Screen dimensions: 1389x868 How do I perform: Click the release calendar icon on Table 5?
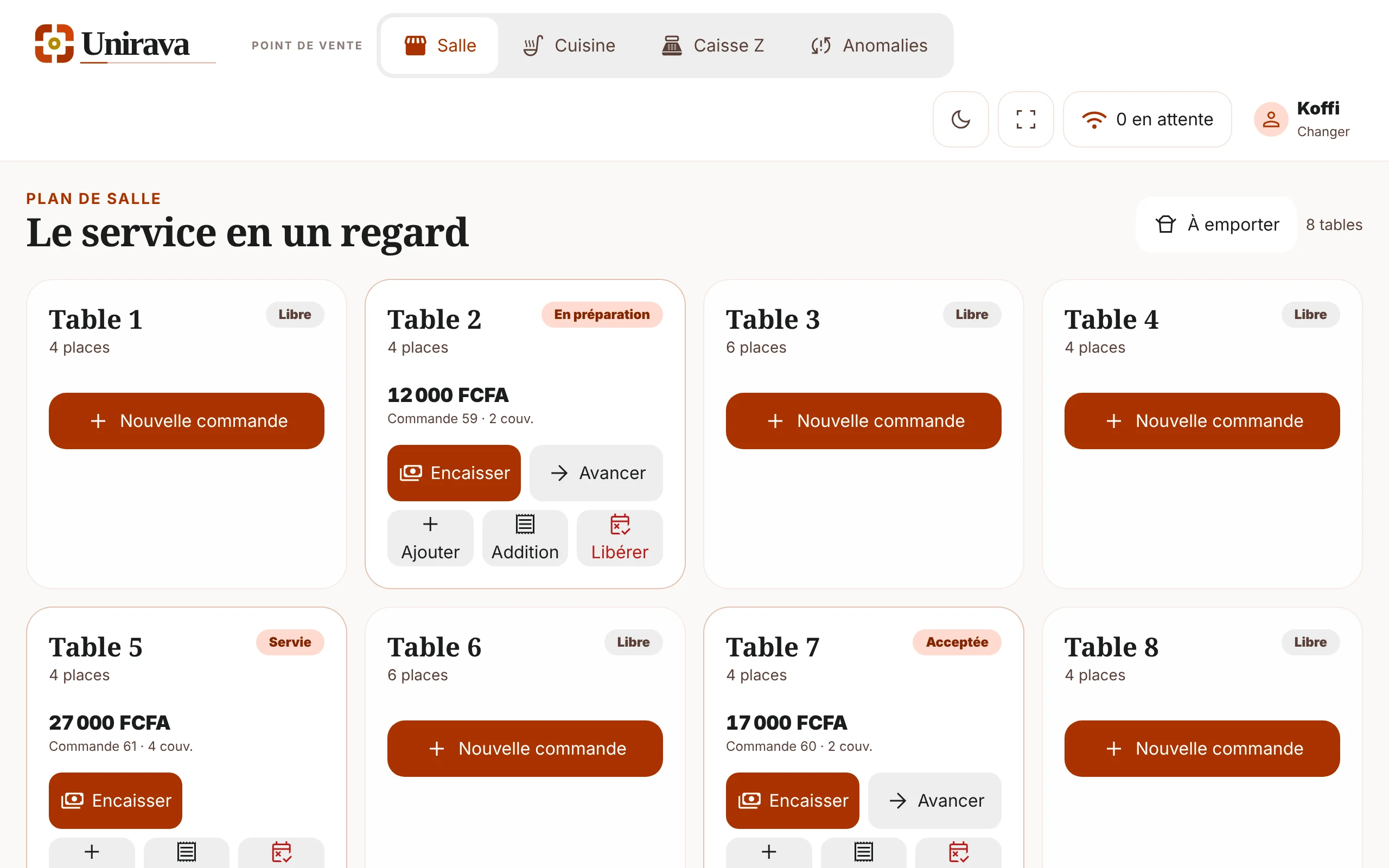tap(281, 852)
